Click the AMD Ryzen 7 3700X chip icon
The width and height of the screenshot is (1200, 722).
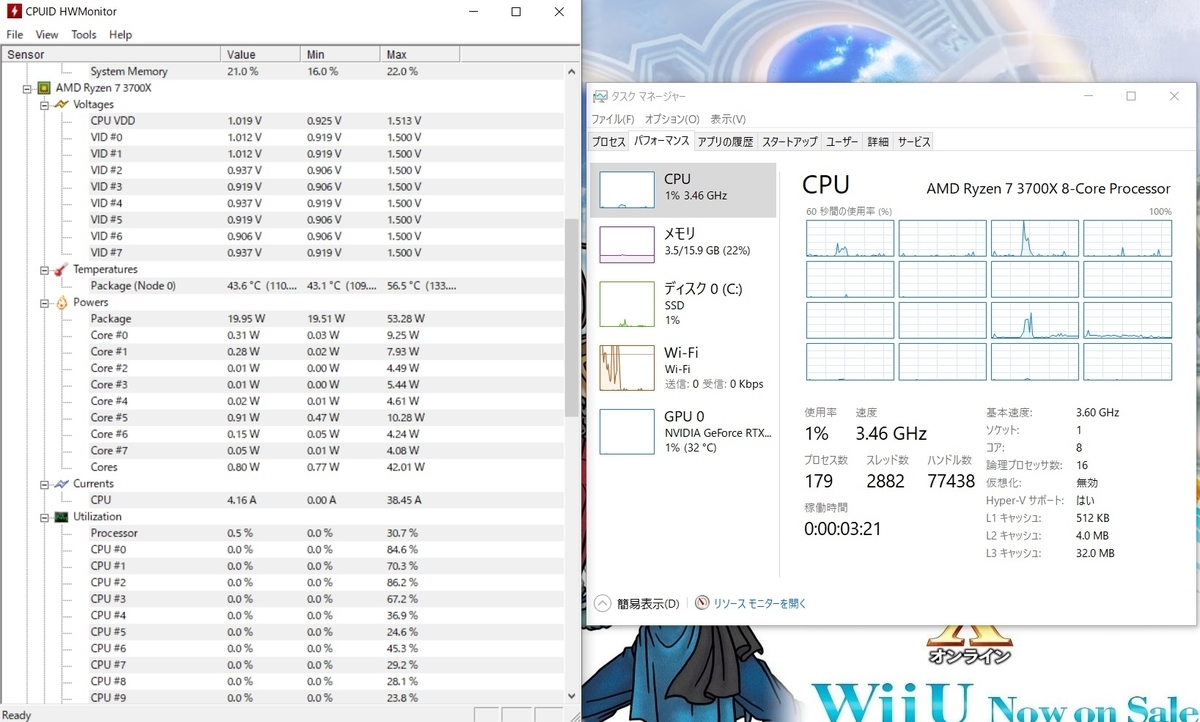(44, 88)
